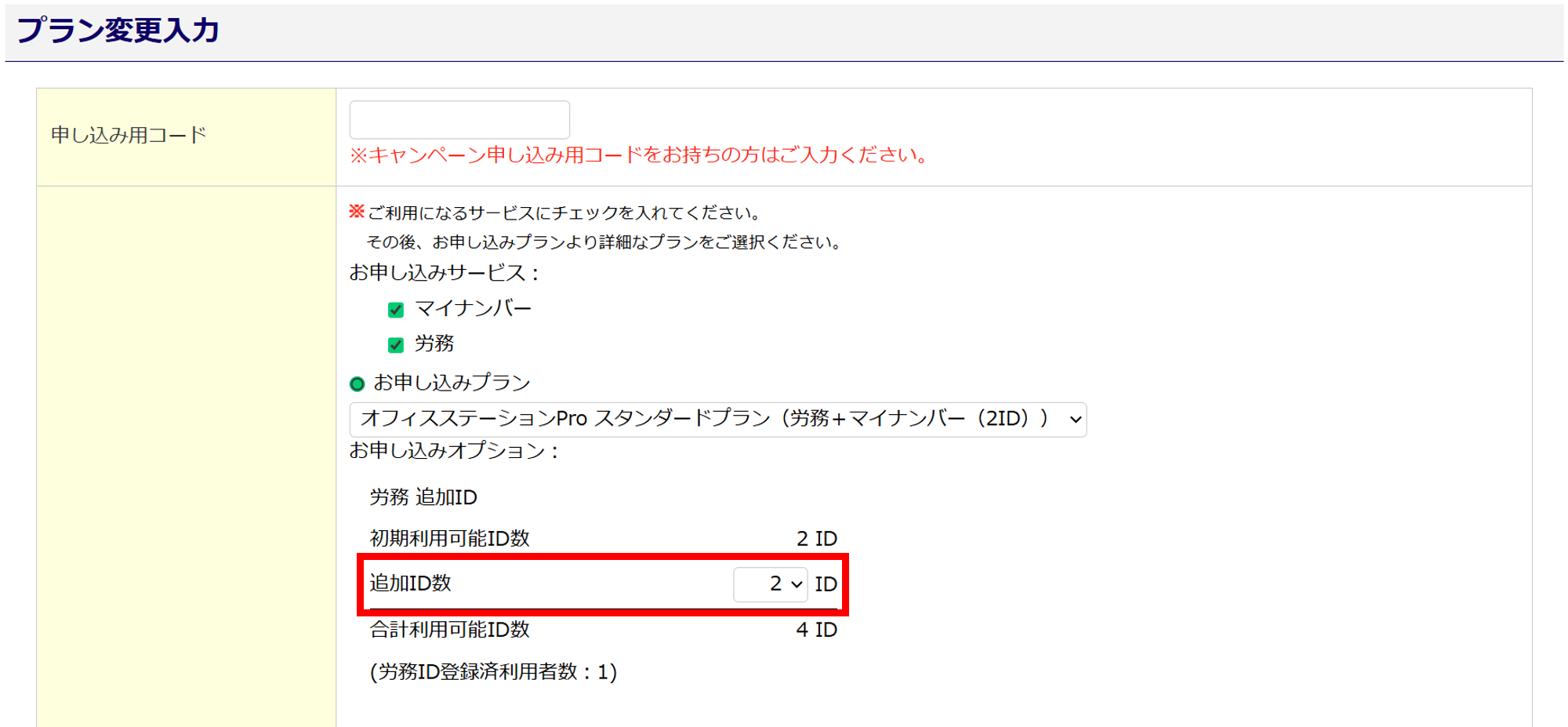Click the 労務 追加ID option heading
Screen dimensions: 1568x727
[x=423, y=497]
